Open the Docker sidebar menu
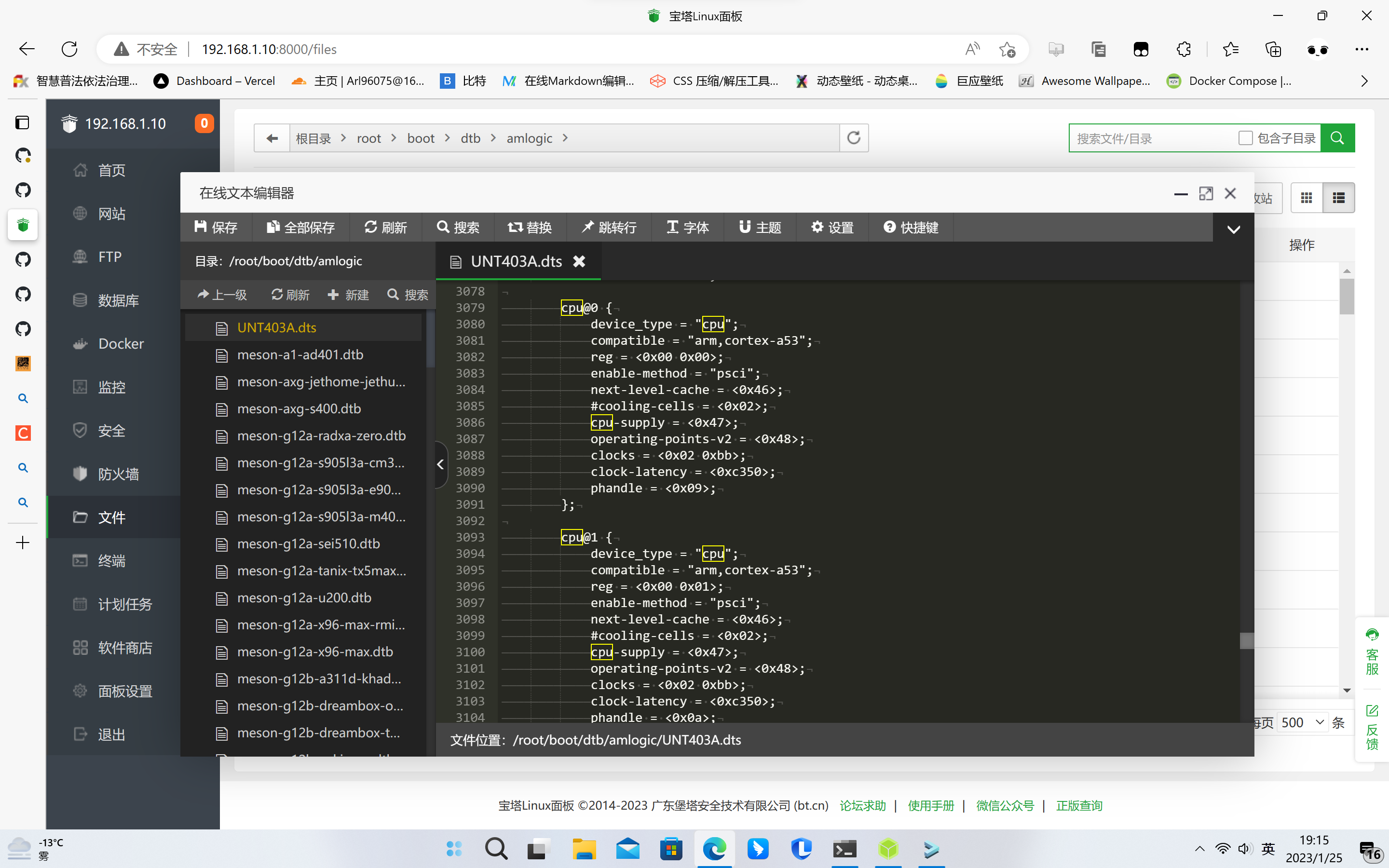Viewport: 1389px width, 868px height. [x=121, y=343]
